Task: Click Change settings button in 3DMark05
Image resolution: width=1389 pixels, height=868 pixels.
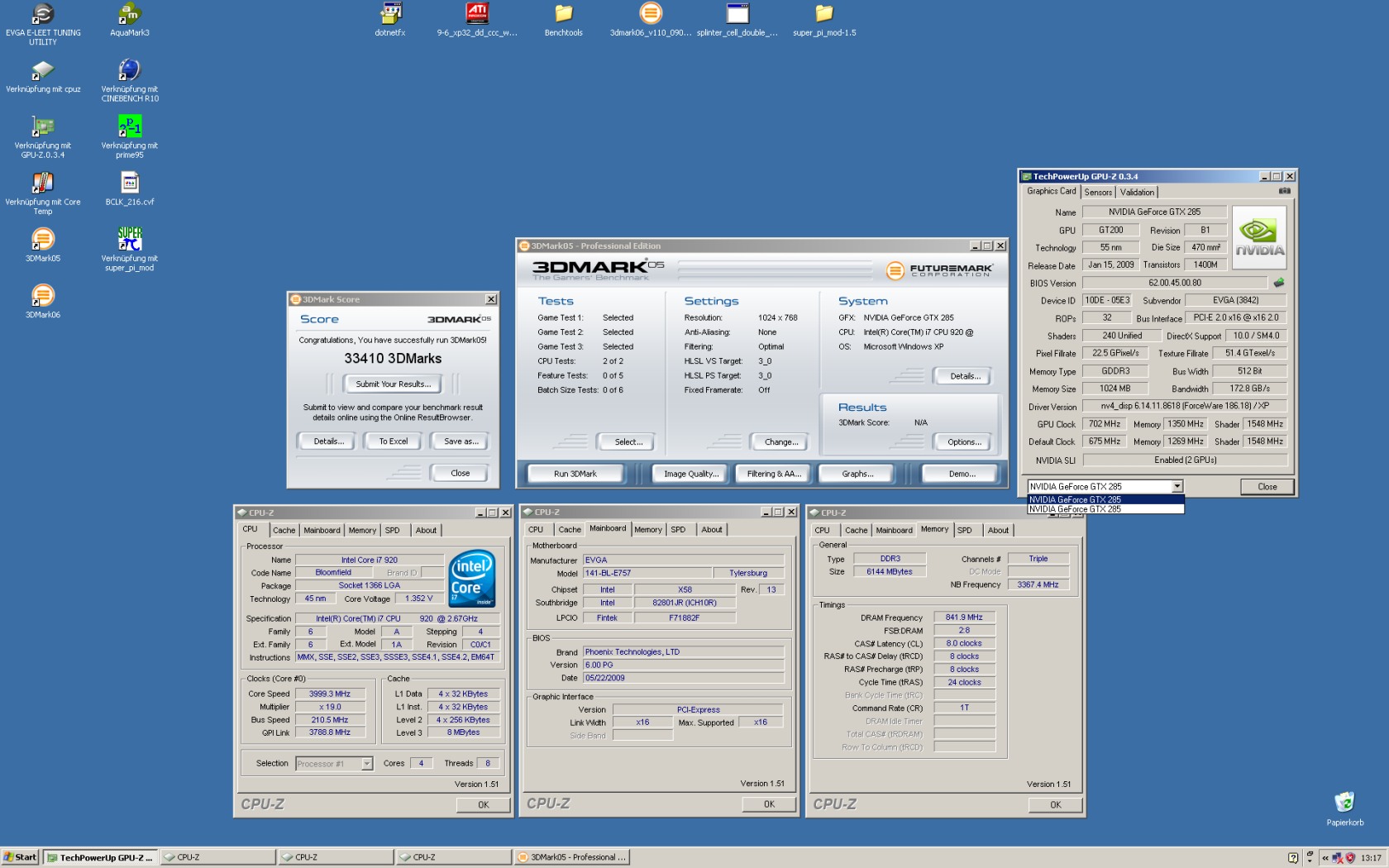Action: [x=781, y=442]
